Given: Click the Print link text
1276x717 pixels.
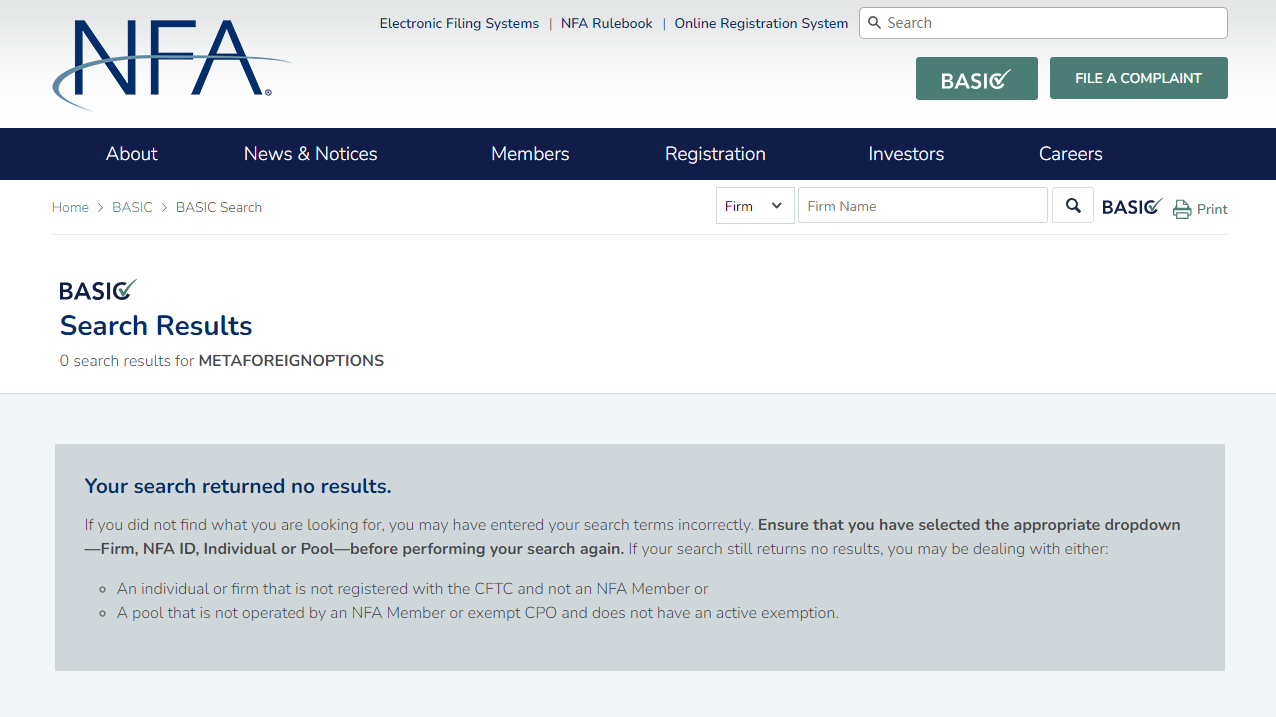Looking at the screenshot, I should pos(1212,209).
